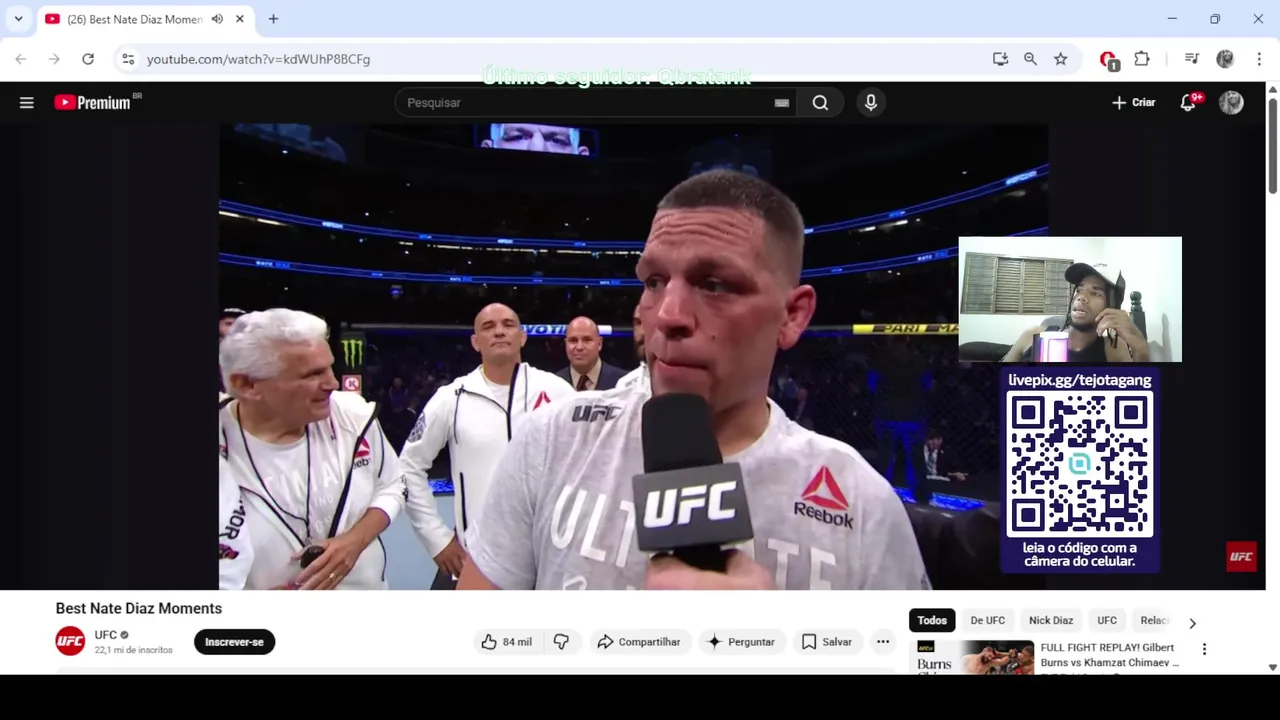This screenshot has width=1280, height=720.
Task: Select the Nick Diaz filter chip
Action: [x=1051, y=620]
